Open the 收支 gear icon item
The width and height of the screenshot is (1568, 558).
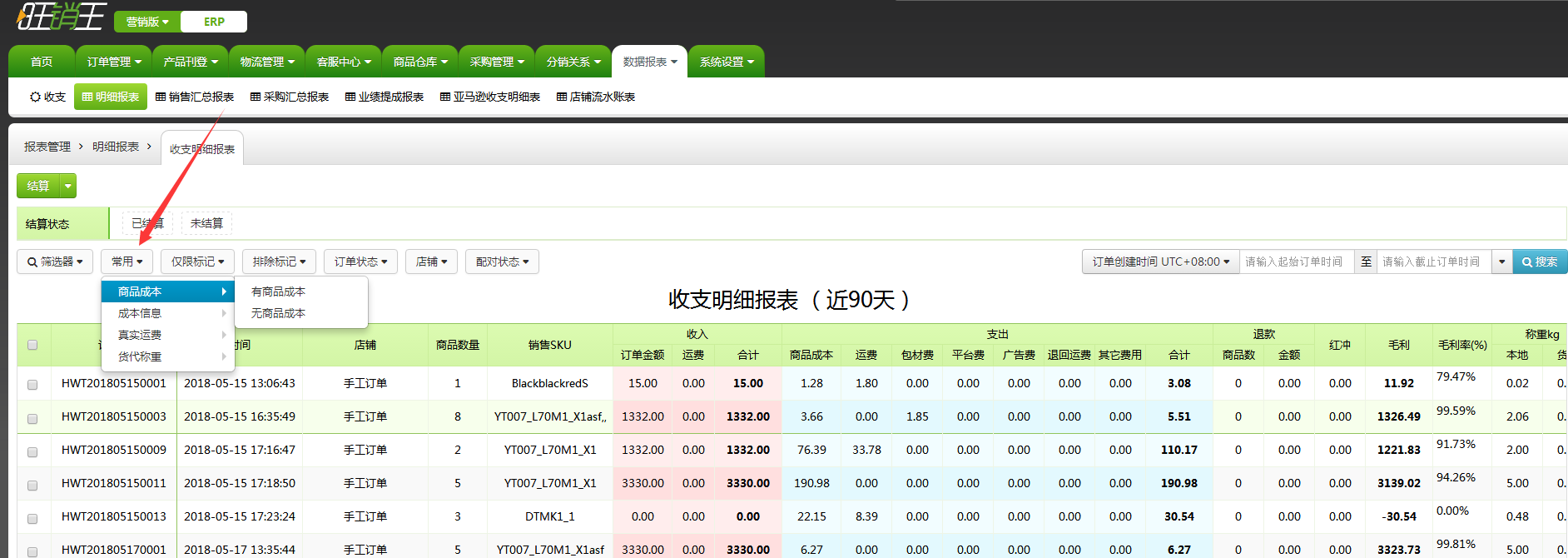pyautogui.click(x=47, y=97)
